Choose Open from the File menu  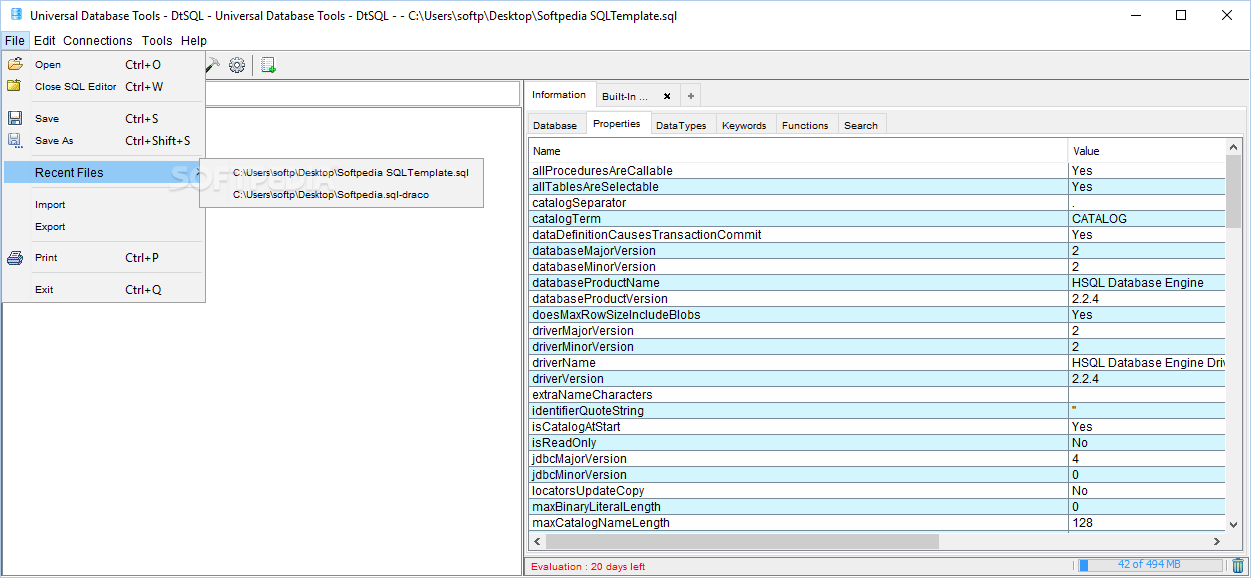point(104,64)
